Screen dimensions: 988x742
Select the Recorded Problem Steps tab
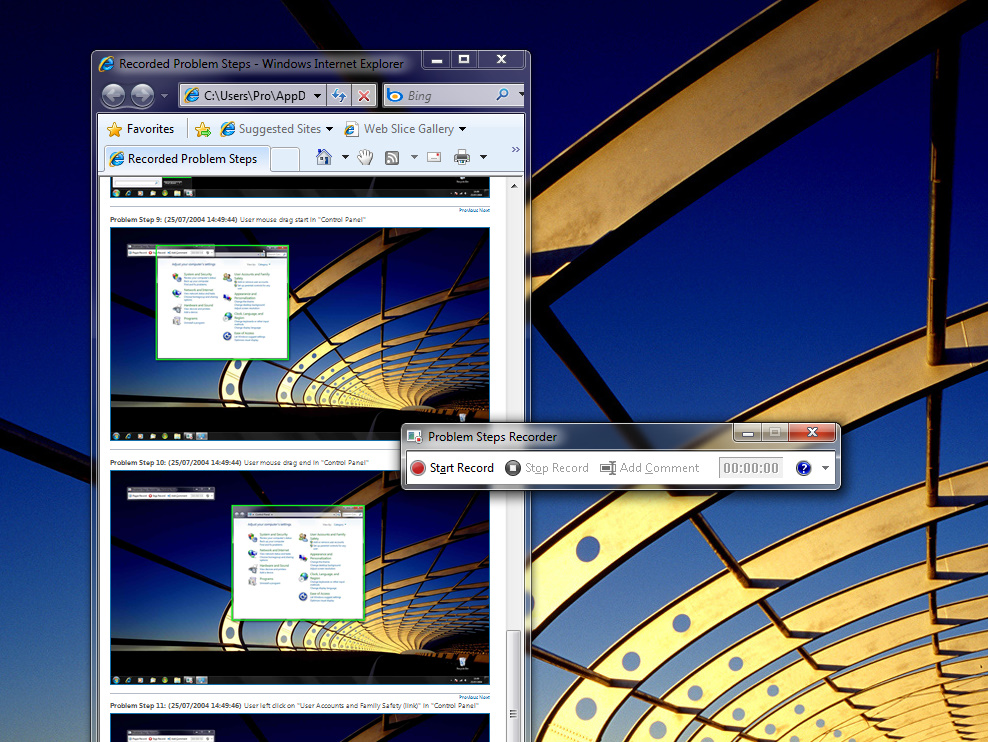point(187,159)
